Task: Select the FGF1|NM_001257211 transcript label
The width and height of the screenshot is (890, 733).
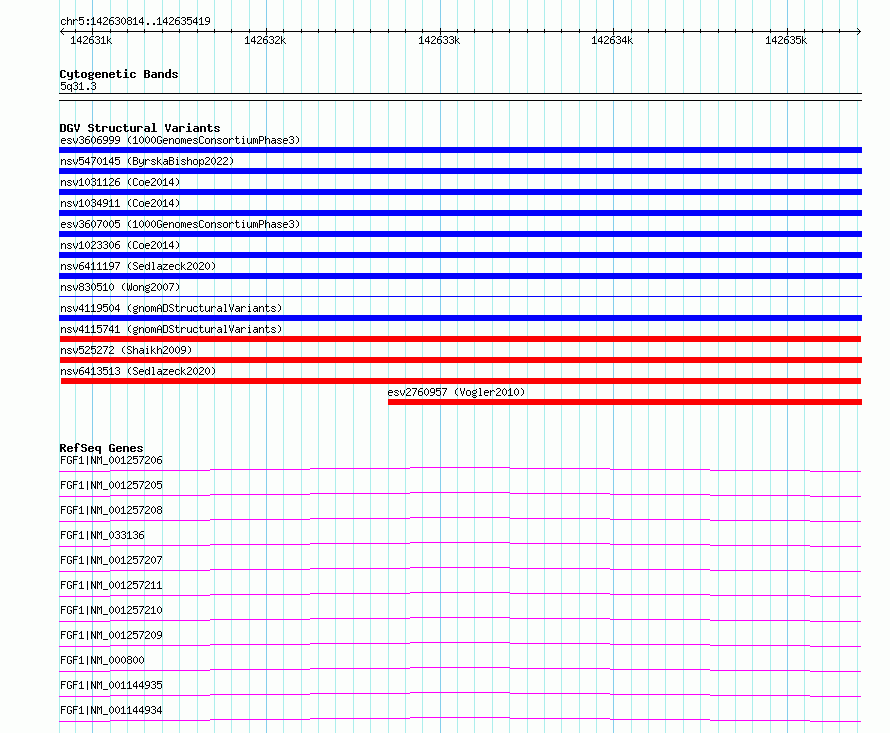Action: (x=111, y=585)
